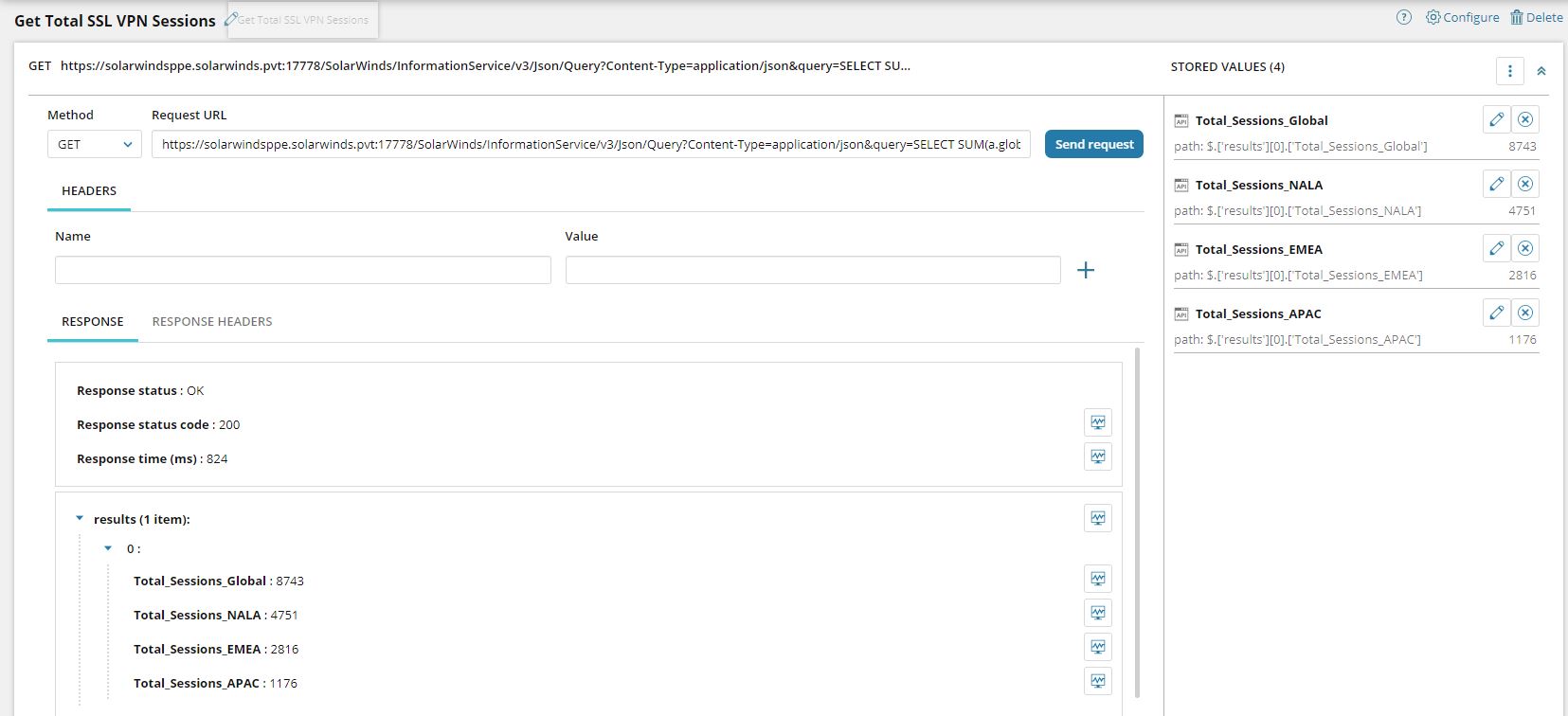Collapse the request panel using double chevron

(1541, 71)
